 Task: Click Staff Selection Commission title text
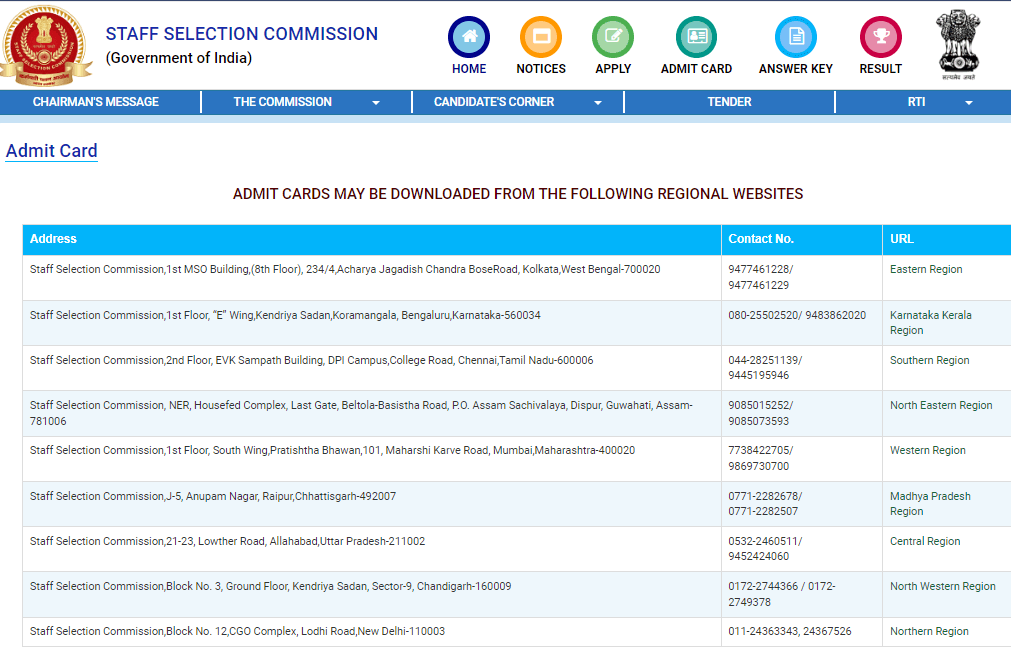click(242, 34)
